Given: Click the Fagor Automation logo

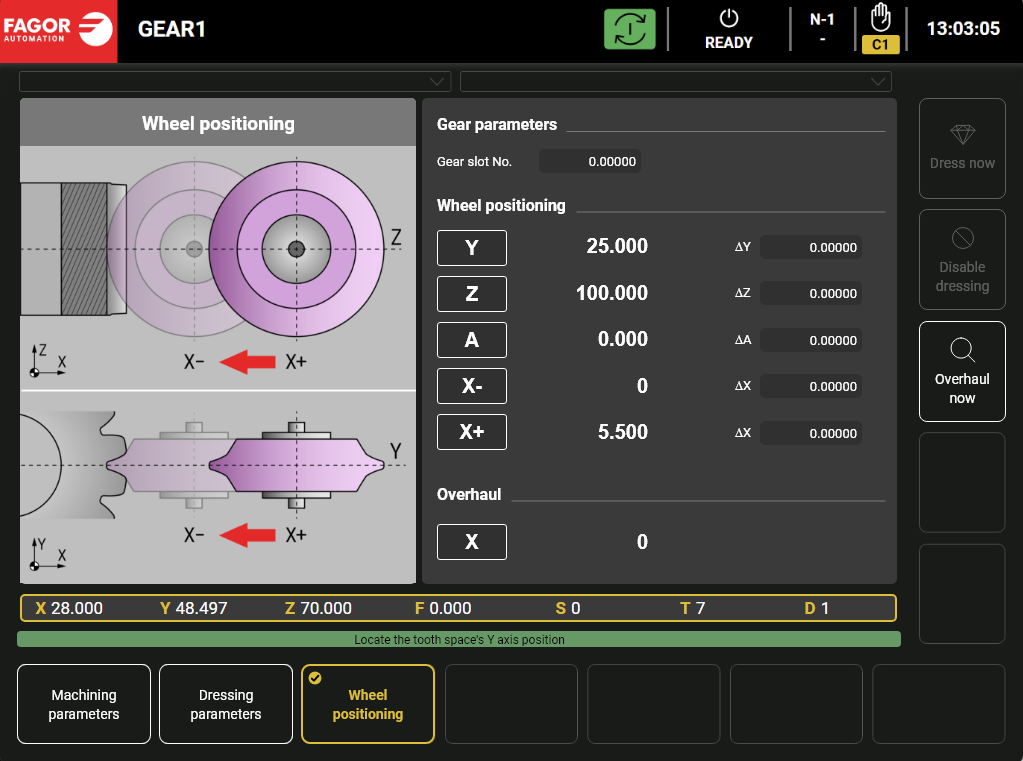Looking at the screenshot, I should [x=58, y=30].
